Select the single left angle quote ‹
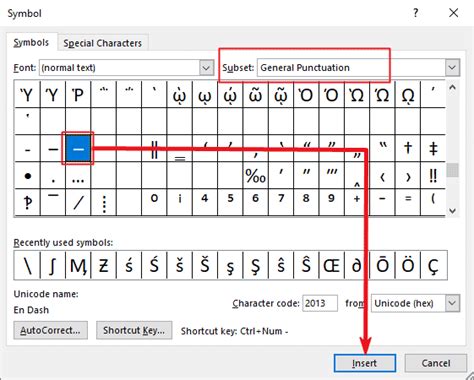The width and height of the screenshot is (474, 380). [382, 176]
